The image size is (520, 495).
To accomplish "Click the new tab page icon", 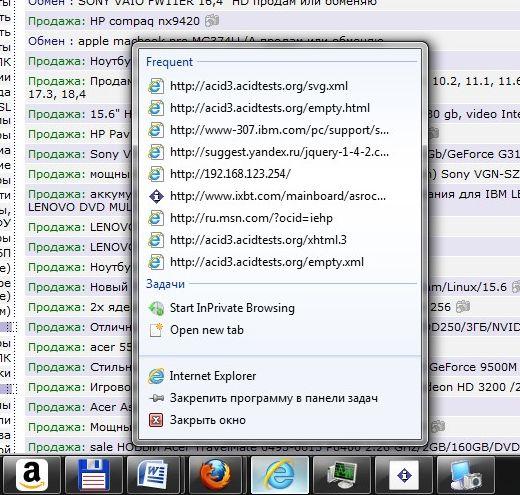I will [x=156, y=330].
